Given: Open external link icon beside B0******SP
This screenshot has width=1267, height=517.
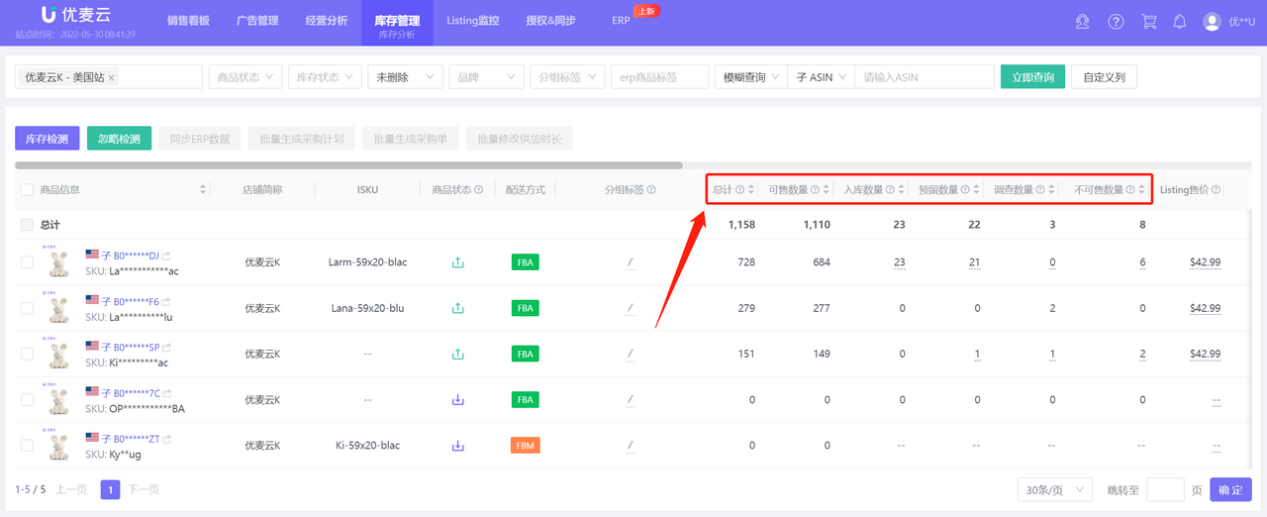Looking at the screenshot, I should click(x=167, y=347).
